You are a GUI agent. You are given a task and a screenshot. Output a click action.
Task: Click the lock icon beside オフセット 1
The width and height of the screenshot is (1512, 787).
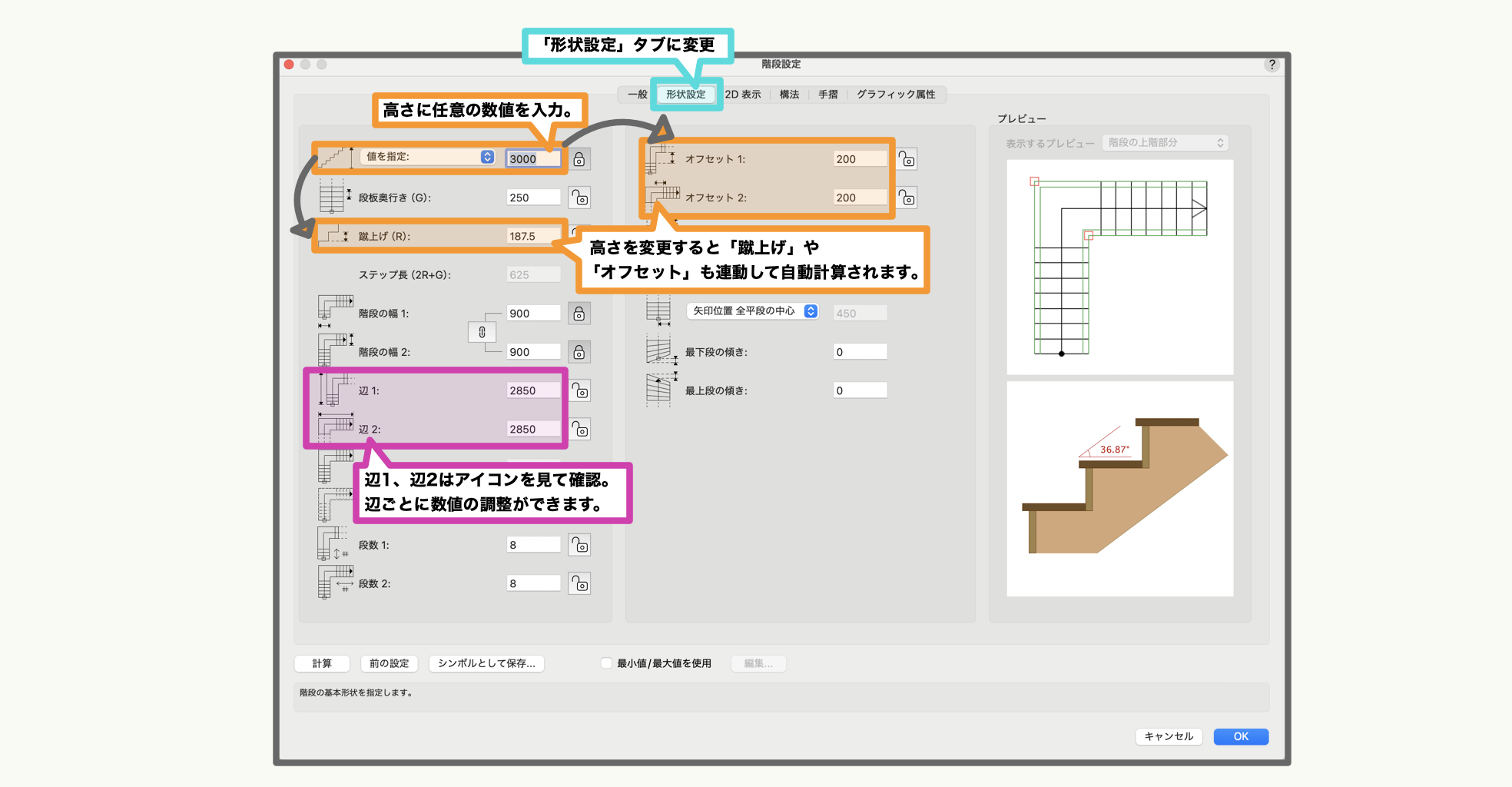pos(907,159)
